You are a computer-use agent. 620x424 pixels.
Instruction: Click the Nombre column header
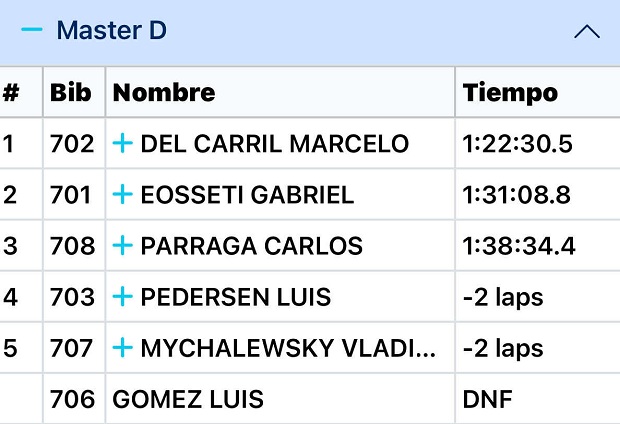click(164, 93)
